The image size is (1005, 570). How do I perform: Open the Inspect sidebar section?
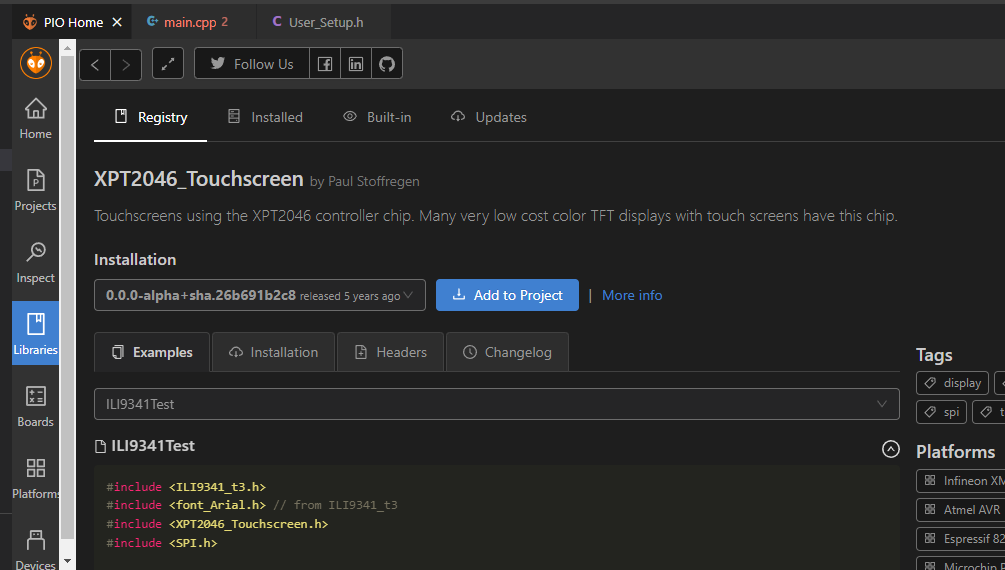35,263
